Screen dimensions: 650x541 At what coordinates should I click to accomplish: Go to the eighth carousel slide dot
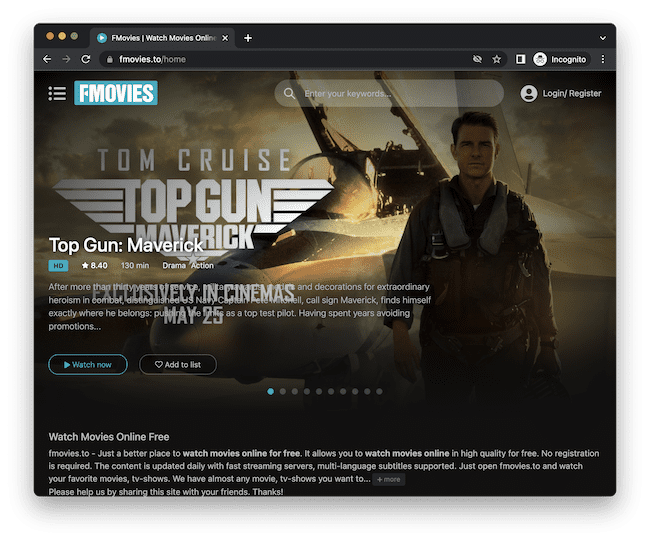(x=355, y=391)
